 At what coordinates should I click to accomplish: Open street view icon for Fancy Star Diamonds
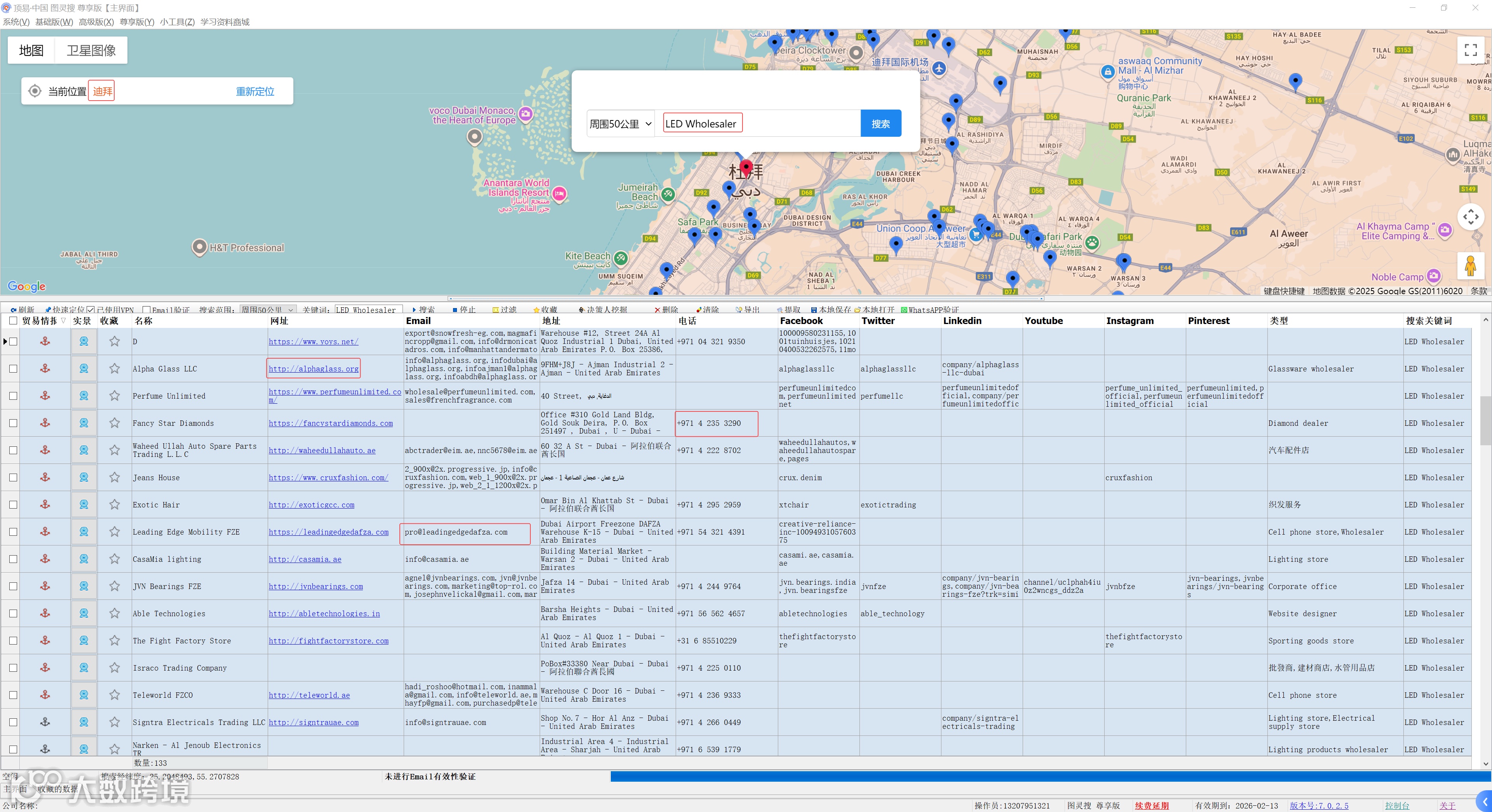tap(84, 423)
